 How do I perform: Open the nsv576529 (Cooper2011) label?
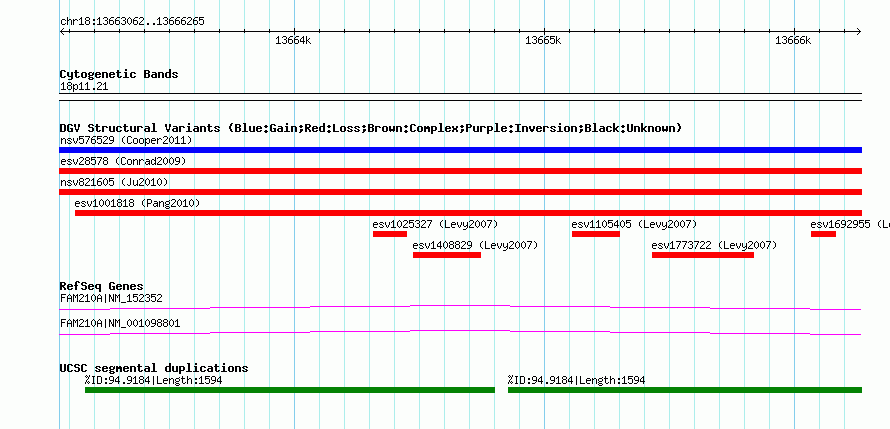126,140
